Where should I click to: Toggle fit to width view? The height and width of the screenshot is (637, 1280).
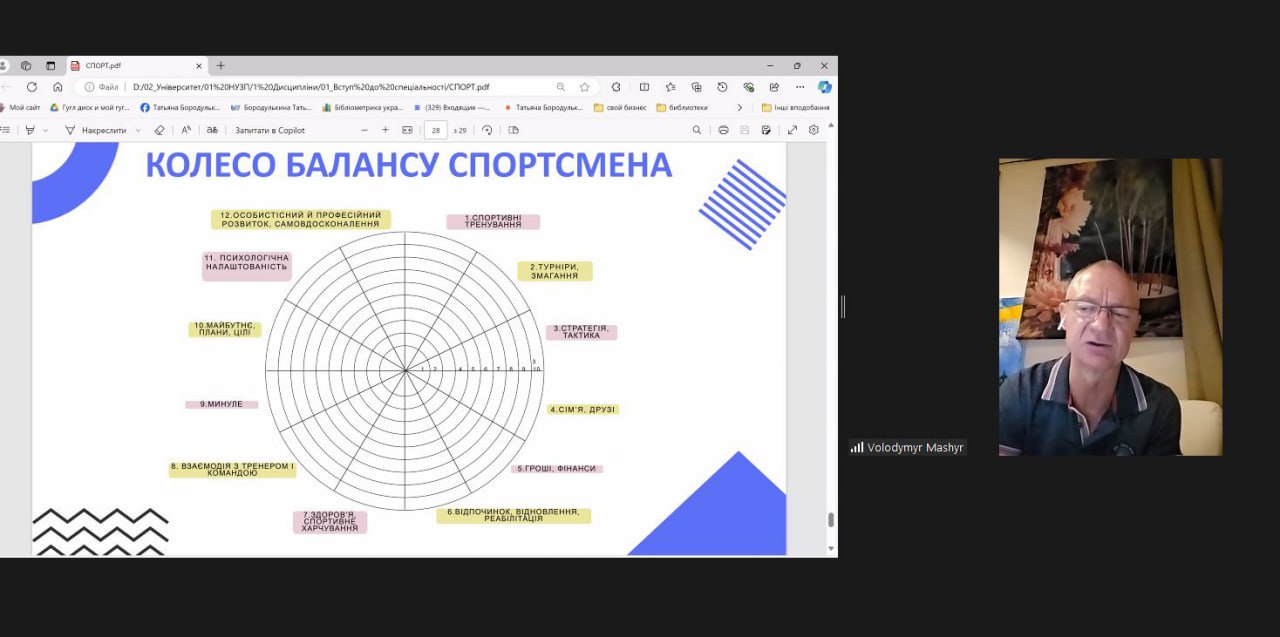point(407,130)
